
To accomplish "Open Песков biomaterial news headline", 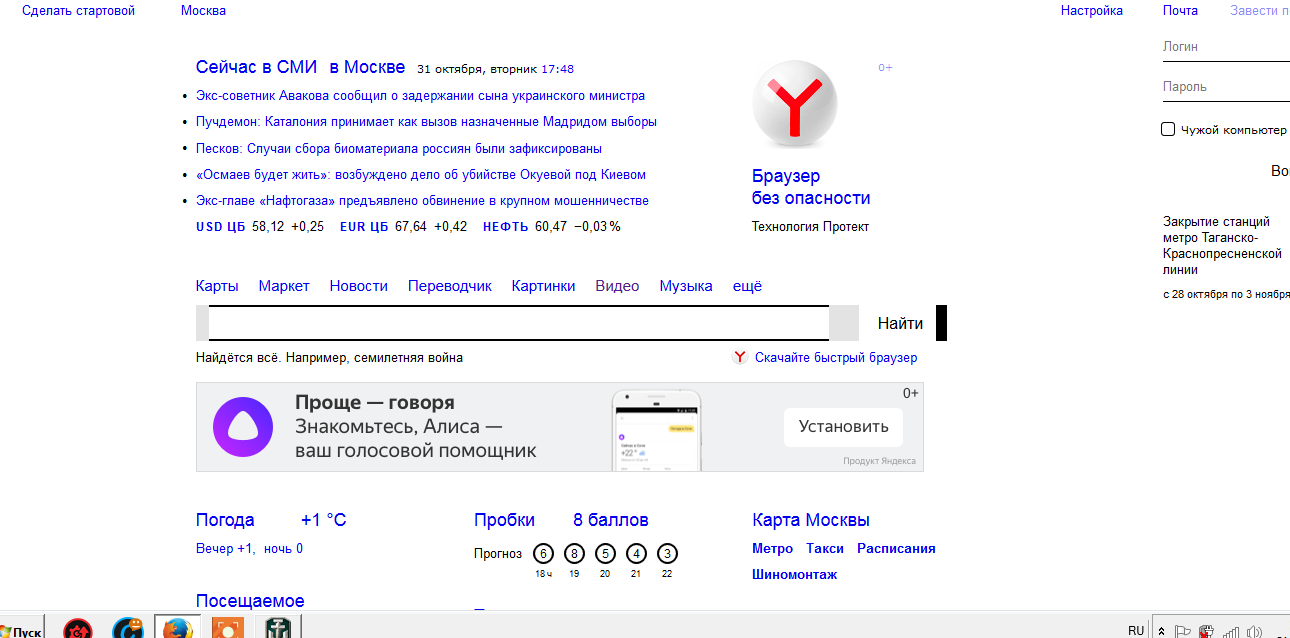I will 399,148.
